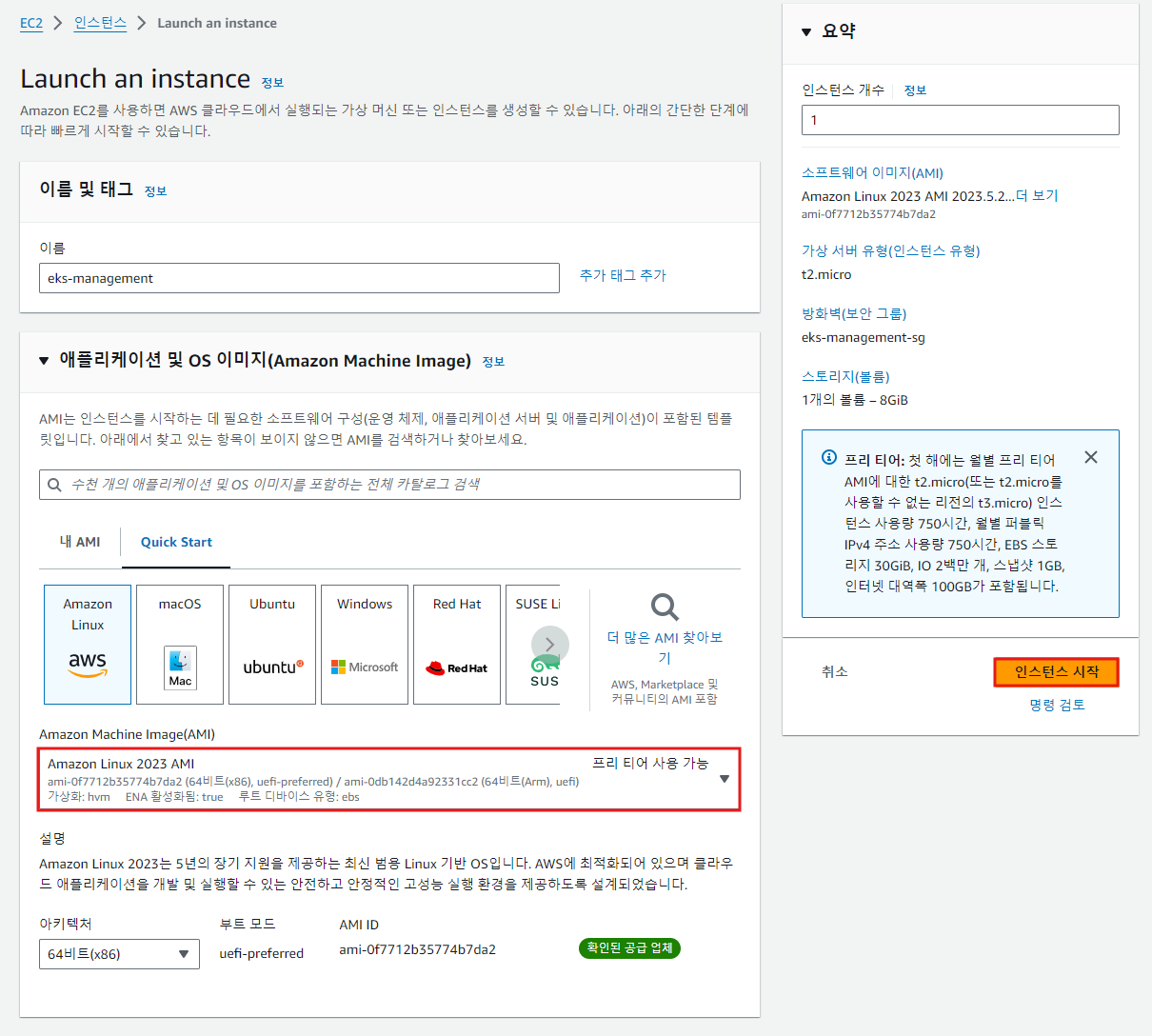Click the 가상 서버 유형(인스턴스 유형) link
The width and height of the screenshot is (1152, 1036).
click(x=890, y=251)
